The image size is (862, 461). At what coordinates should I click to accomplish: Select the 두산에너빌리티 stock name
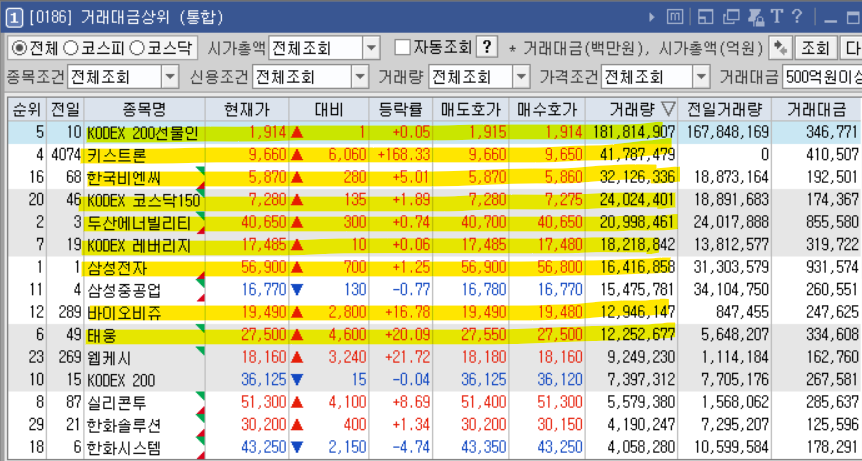tap(139, 223)
